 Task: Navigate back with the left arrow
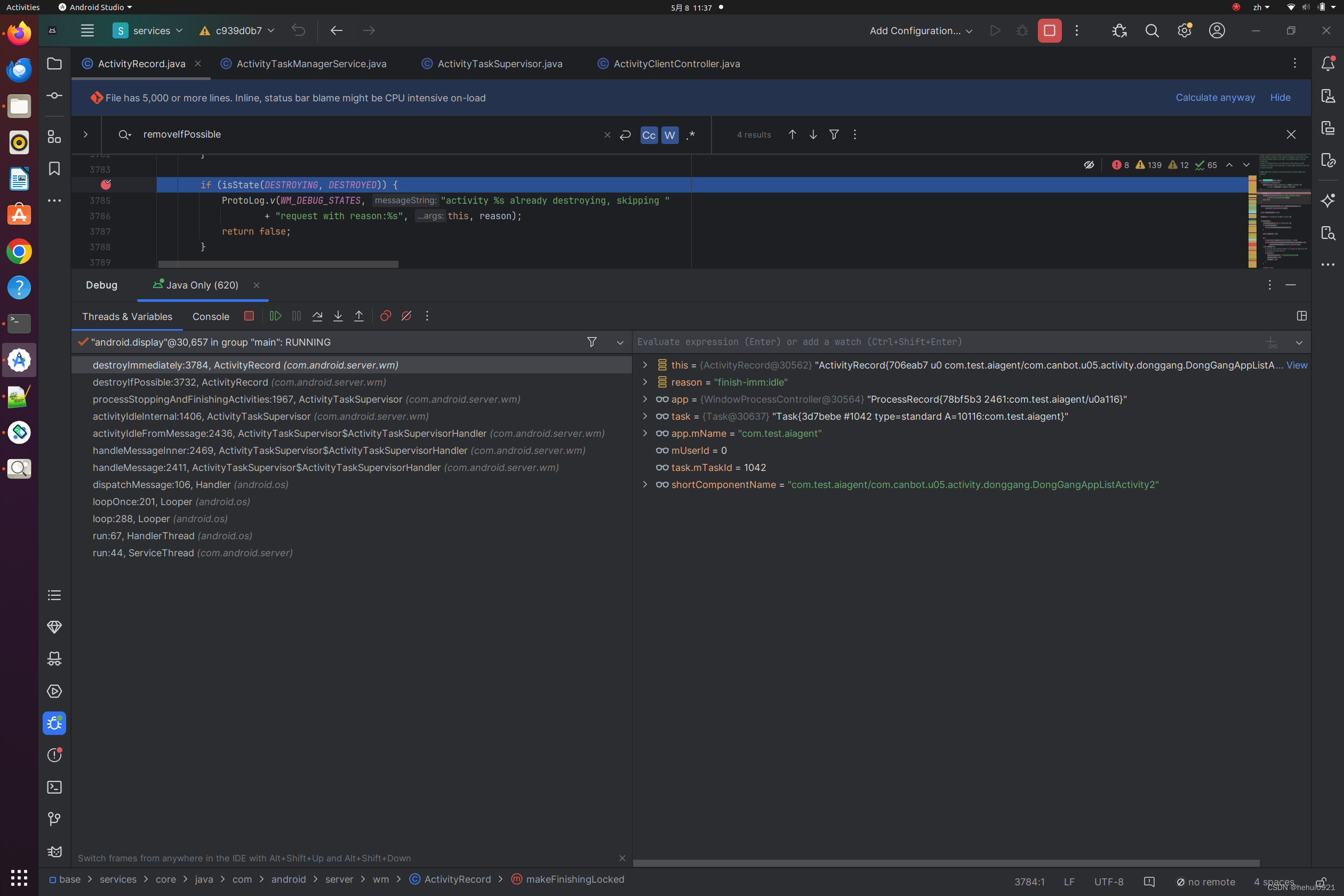(x=337, y=31)
